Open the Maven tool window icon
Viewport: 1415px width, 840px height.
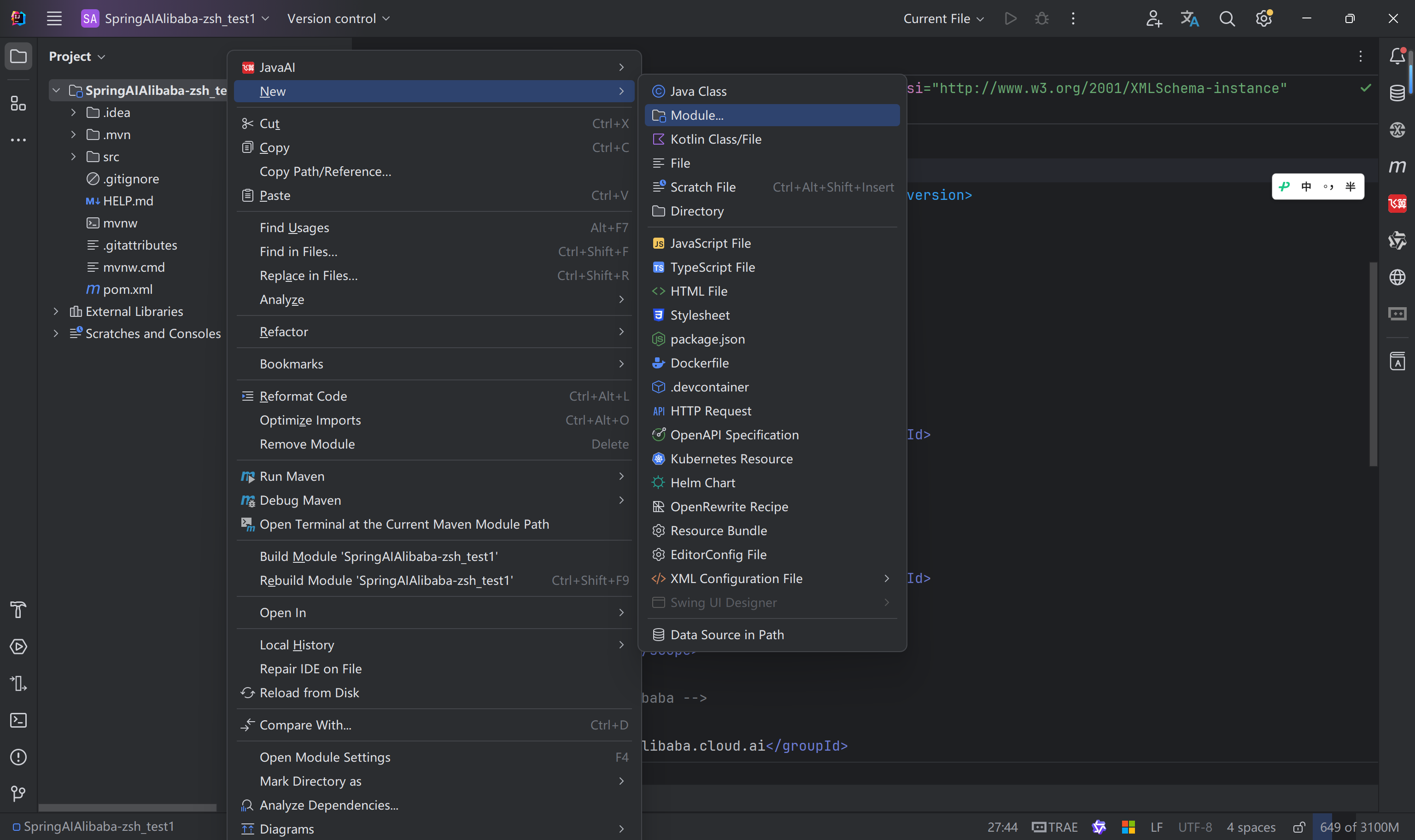1397,166
